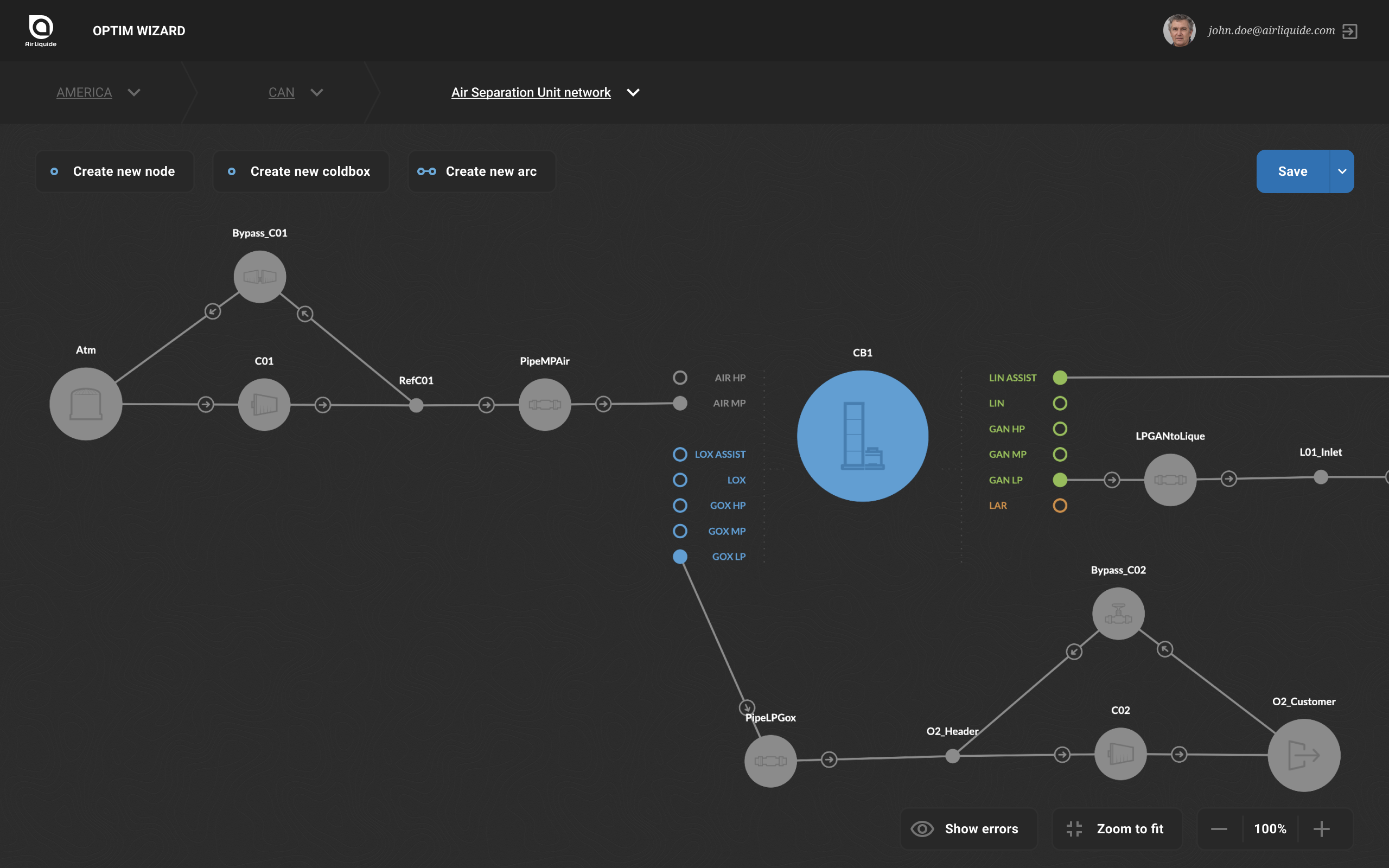The image size is (1389, 868).
Task: Click arc arrow between C01 and RefC01
Action: click(323, 405)
